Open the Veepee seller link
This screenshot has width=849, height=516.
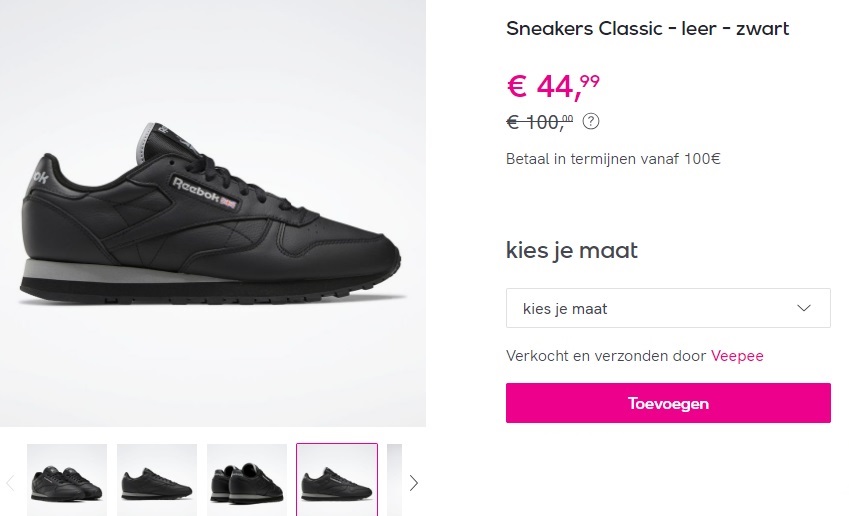[x=737, y=356]
